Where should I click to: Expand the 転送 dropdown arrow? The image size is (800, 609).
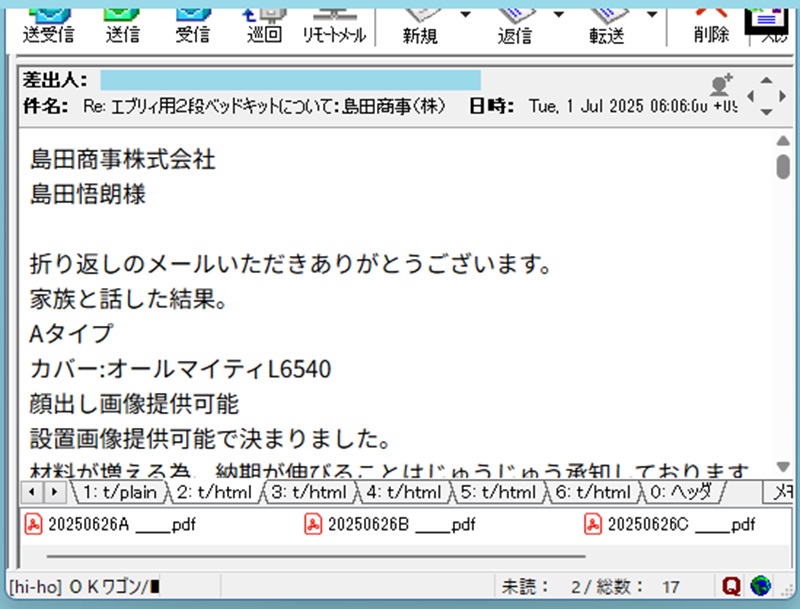point(651,15)
